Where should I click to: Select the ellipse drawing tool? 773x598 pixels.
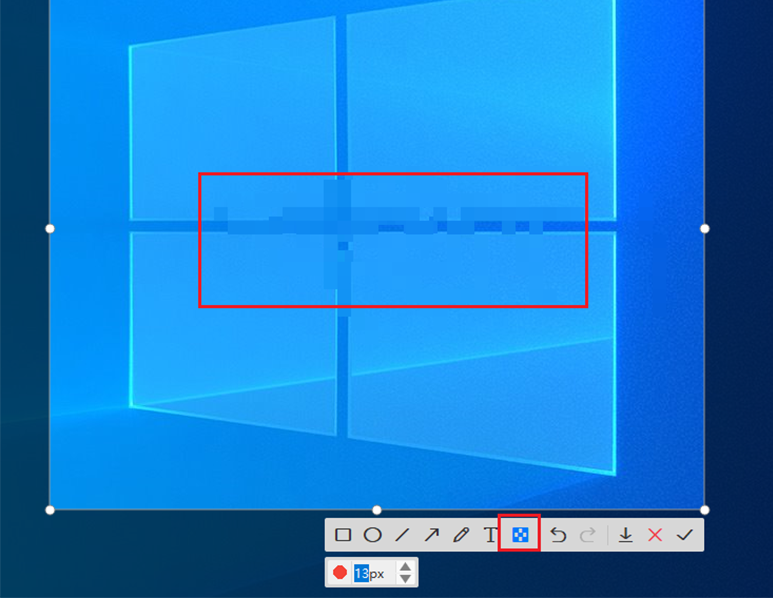[373, 535]
